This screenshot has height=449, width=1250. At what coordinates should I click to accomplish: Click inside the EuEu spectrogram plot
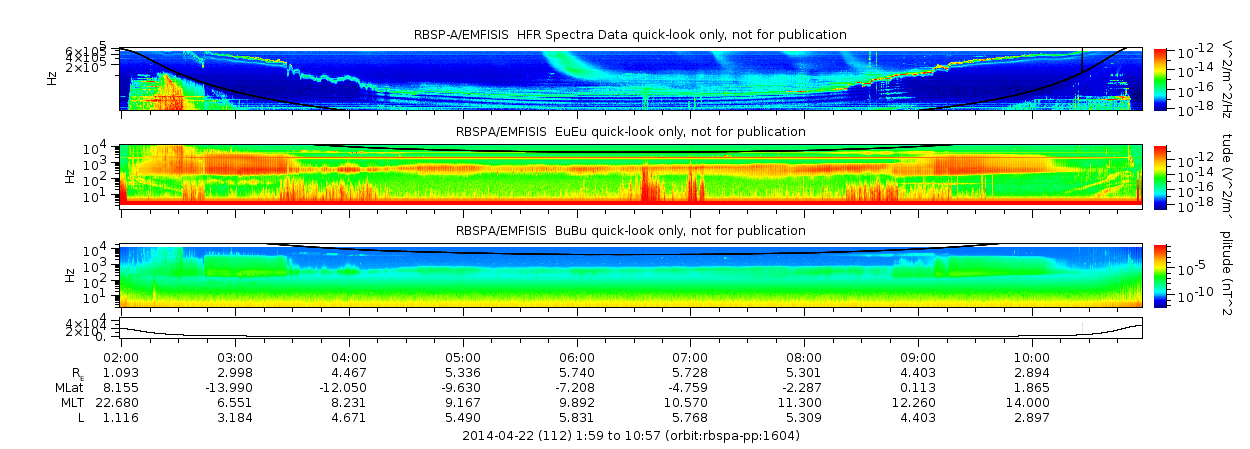pos(631,176)
